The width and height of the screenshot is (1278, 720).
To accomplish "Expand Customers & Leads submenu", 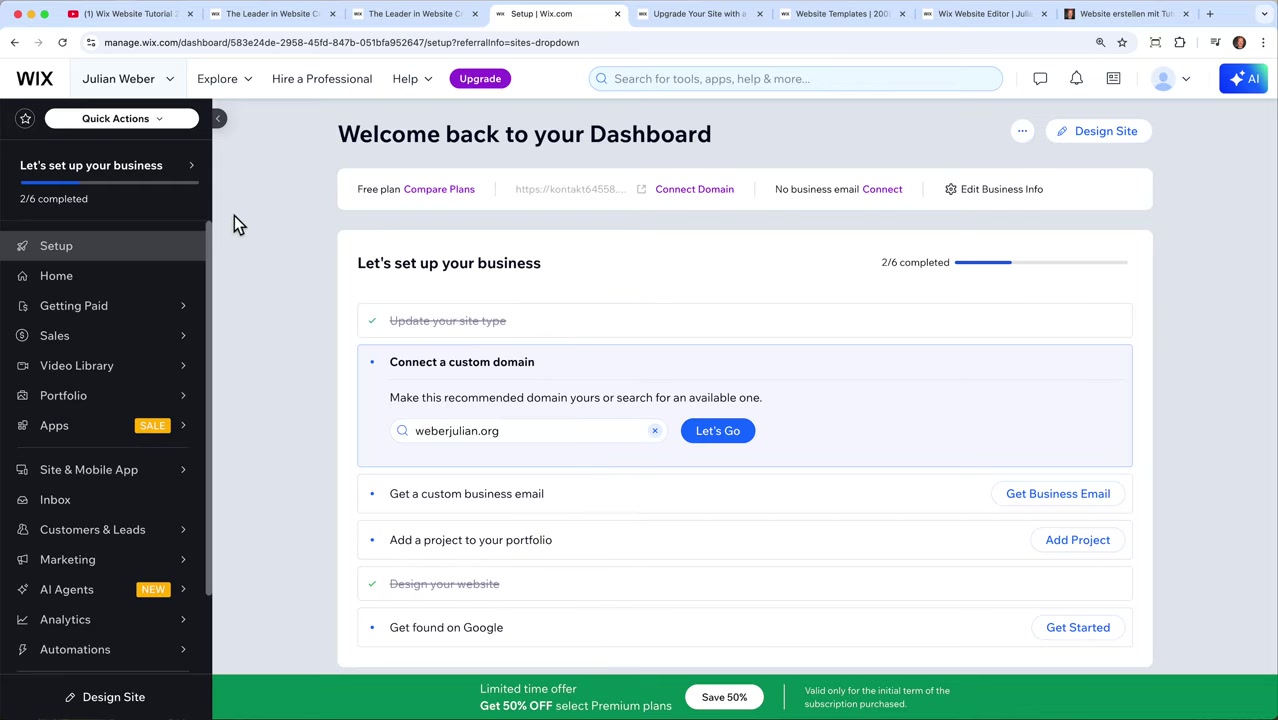I will click(x=183, y=530).
